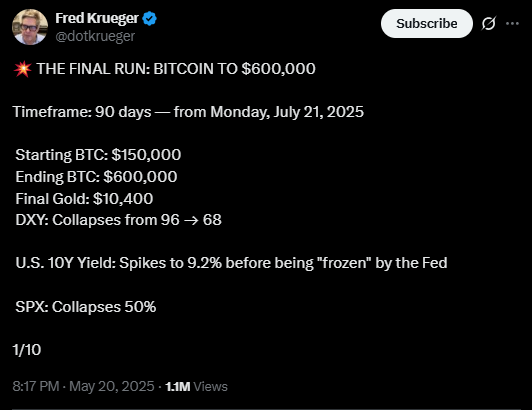Image resolution: width=532 pixels, height=410 pixels.
Task: Open the @dotkrueger handle link
Action: tap(95, 36)
